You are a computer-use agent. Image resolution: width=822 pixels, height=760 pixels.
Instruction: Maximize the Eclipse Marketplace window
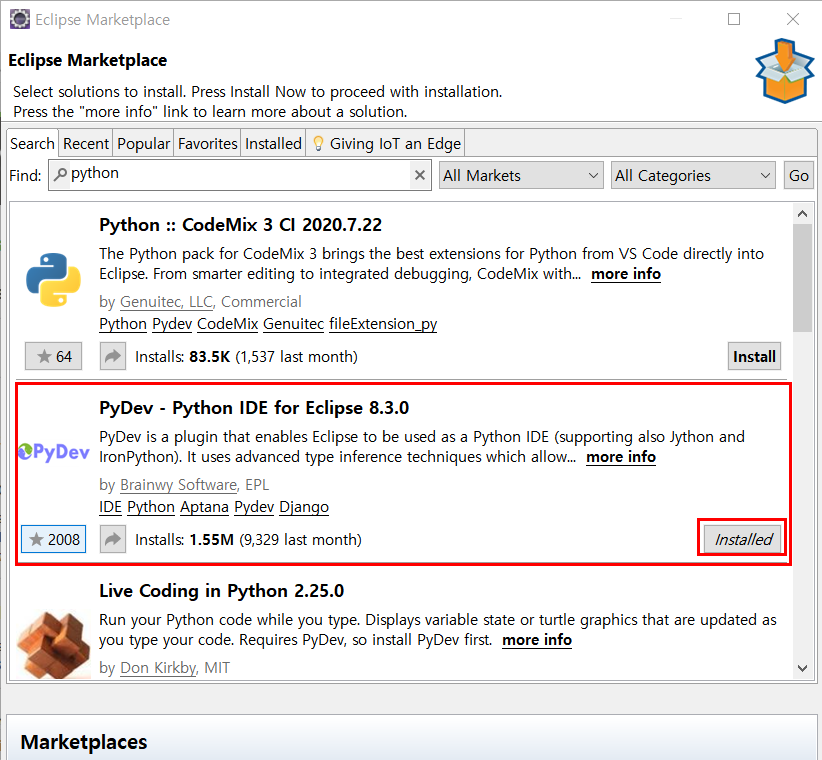coord(734,19)
